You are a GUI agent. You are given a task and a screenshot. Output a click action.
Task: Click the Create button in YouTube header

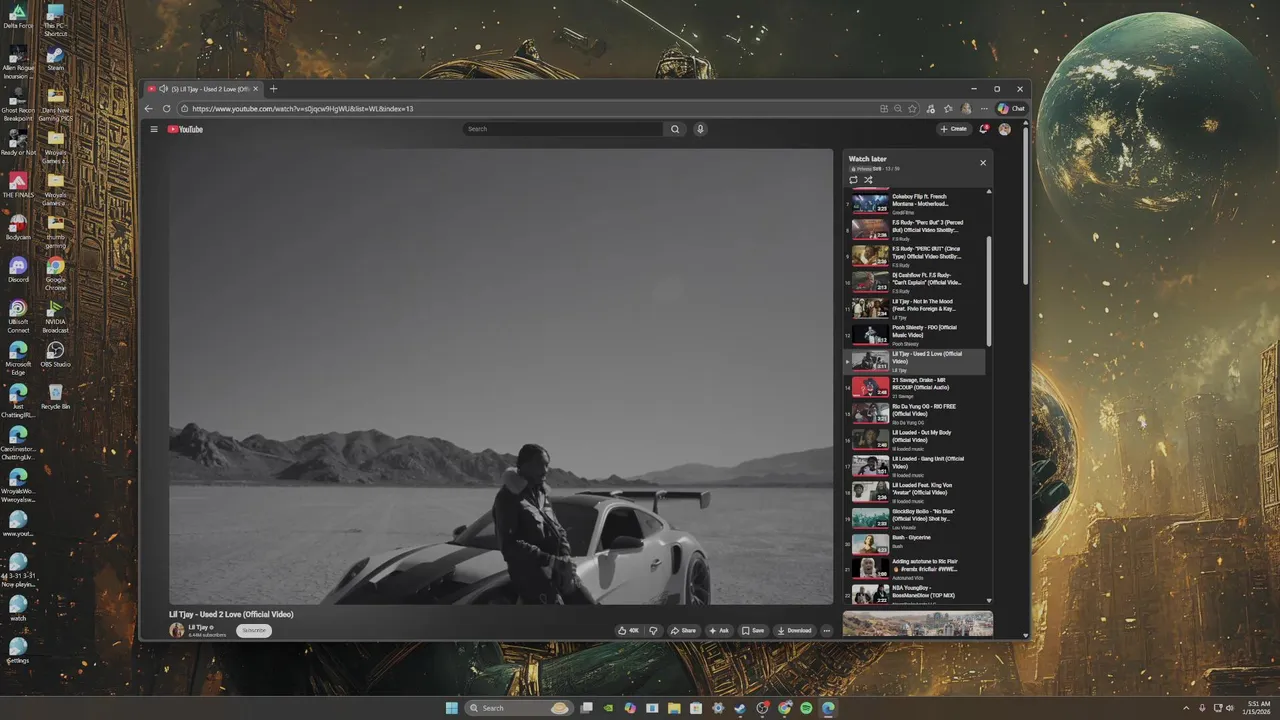(x=953, y=129)
